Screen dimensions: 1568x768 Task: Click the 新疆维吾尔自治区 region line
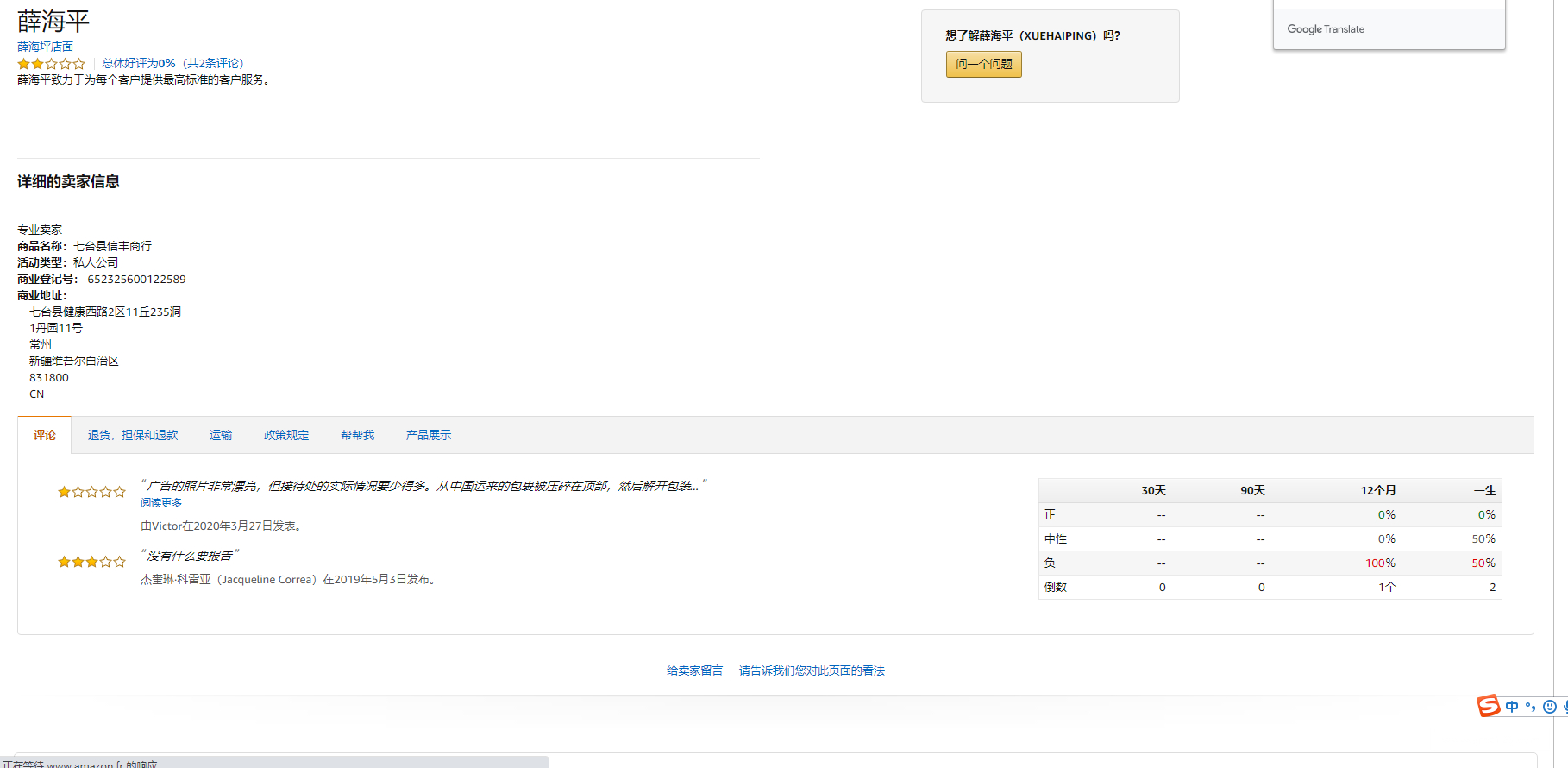74,361
